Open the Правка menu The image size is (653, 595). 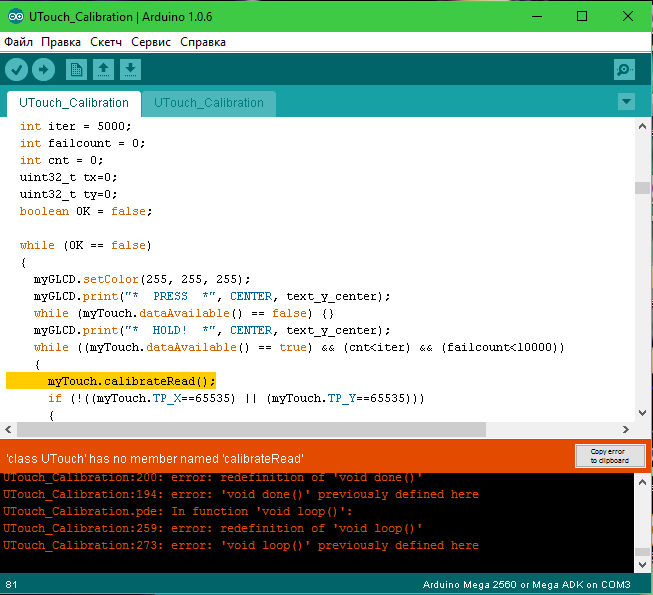point(61,42)
